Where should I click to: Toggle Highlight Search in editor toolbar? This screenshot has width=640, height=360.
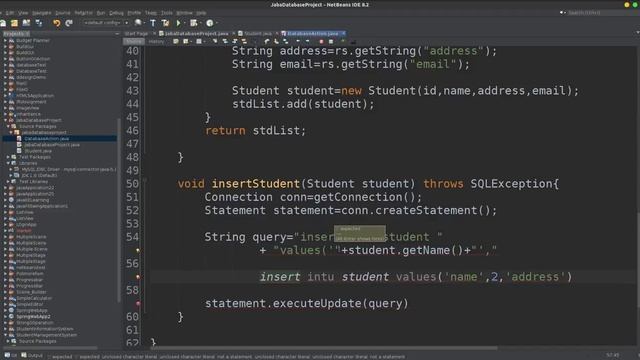pyautogui.click(x=244, y=41)
